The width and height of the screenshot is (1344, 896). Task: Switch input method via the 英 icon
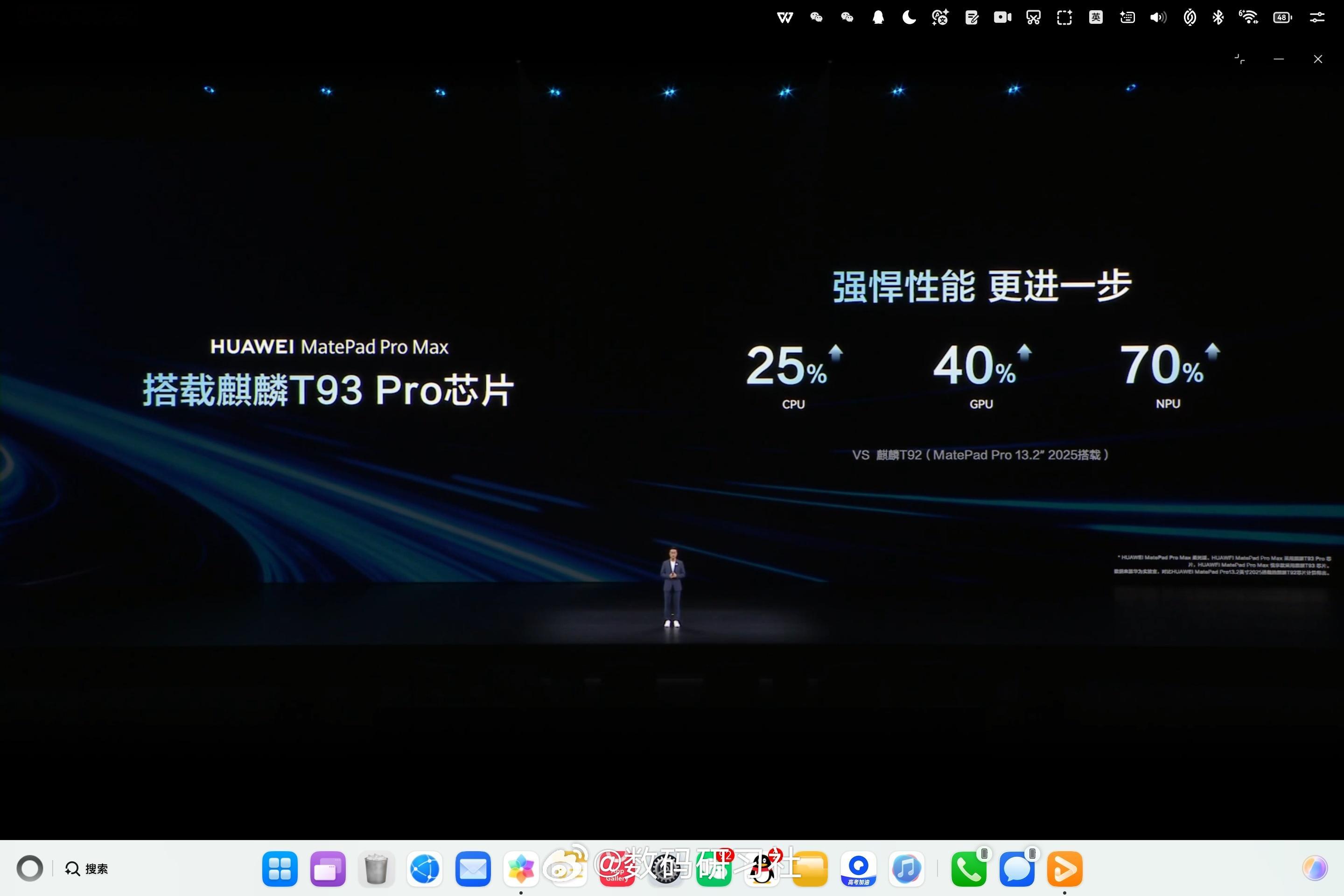point(1095,18)
